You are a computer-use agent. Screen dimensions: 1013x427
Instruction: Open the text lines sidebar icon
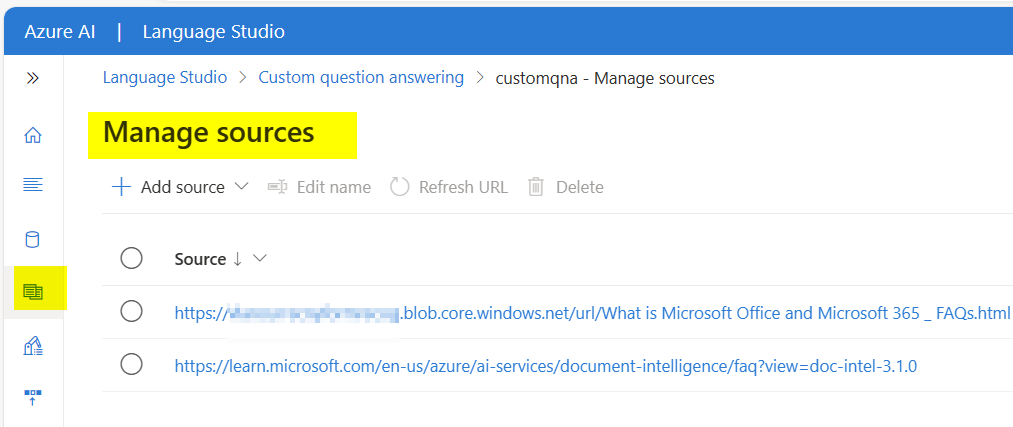33,184
